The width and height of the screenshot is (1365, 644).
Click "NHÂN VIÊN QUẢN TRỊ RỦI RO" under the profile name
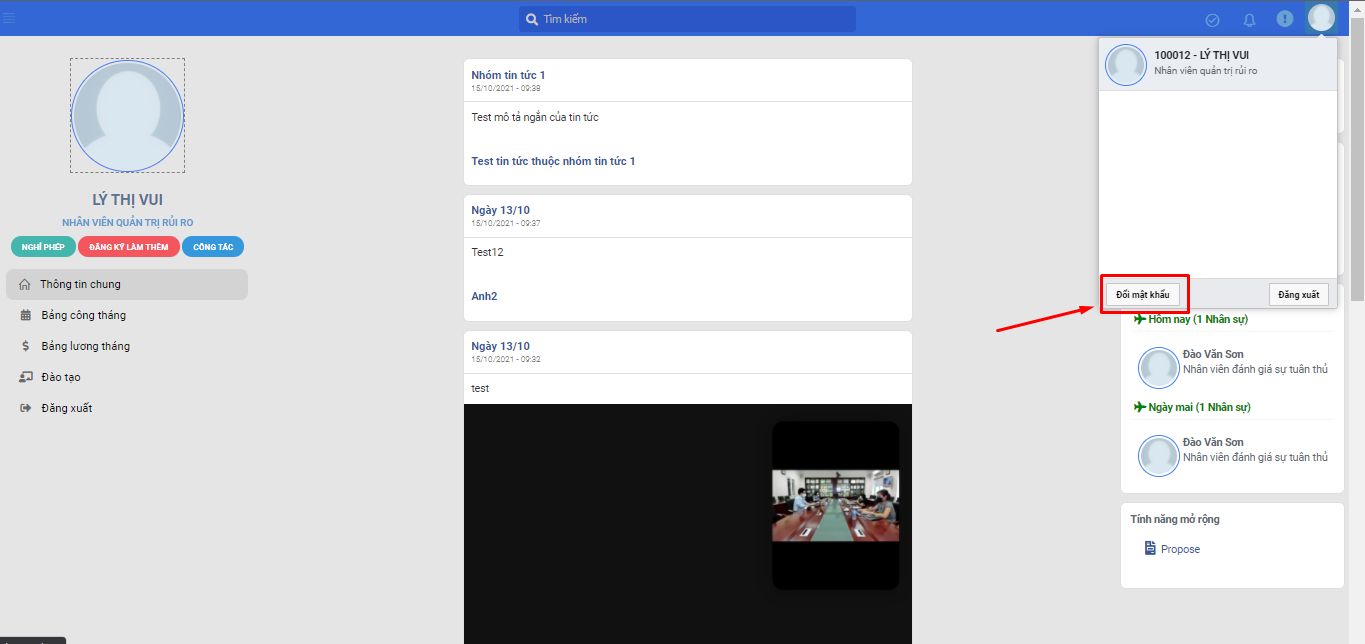coord(127,222)
